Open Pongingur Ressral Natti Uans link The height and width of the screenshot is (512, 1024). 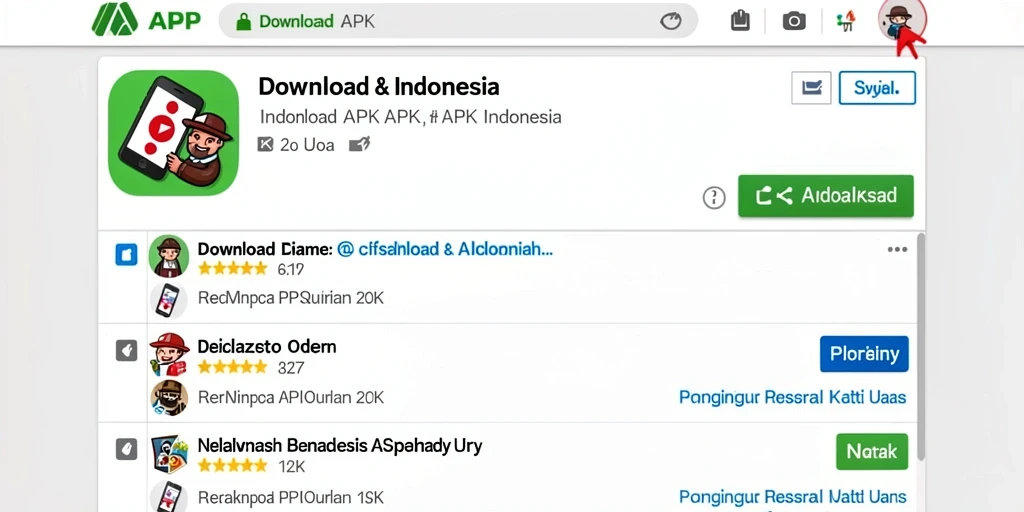point(792,497)
